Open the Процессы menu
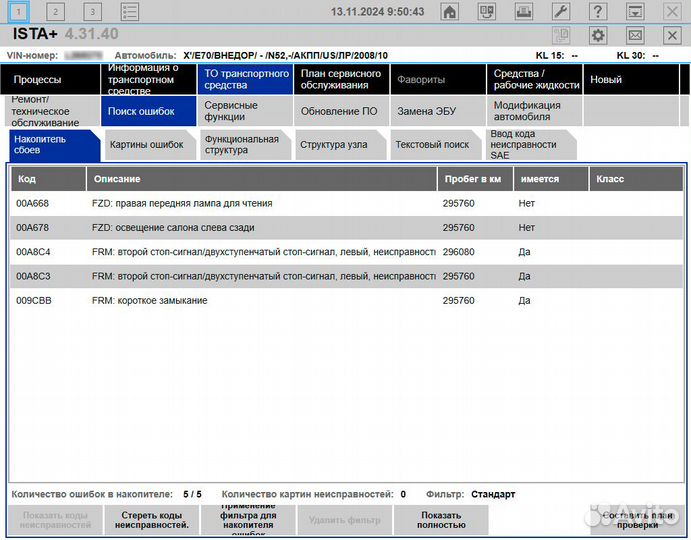The height and width of the screenshot is (540, 691). pos(50,79)
